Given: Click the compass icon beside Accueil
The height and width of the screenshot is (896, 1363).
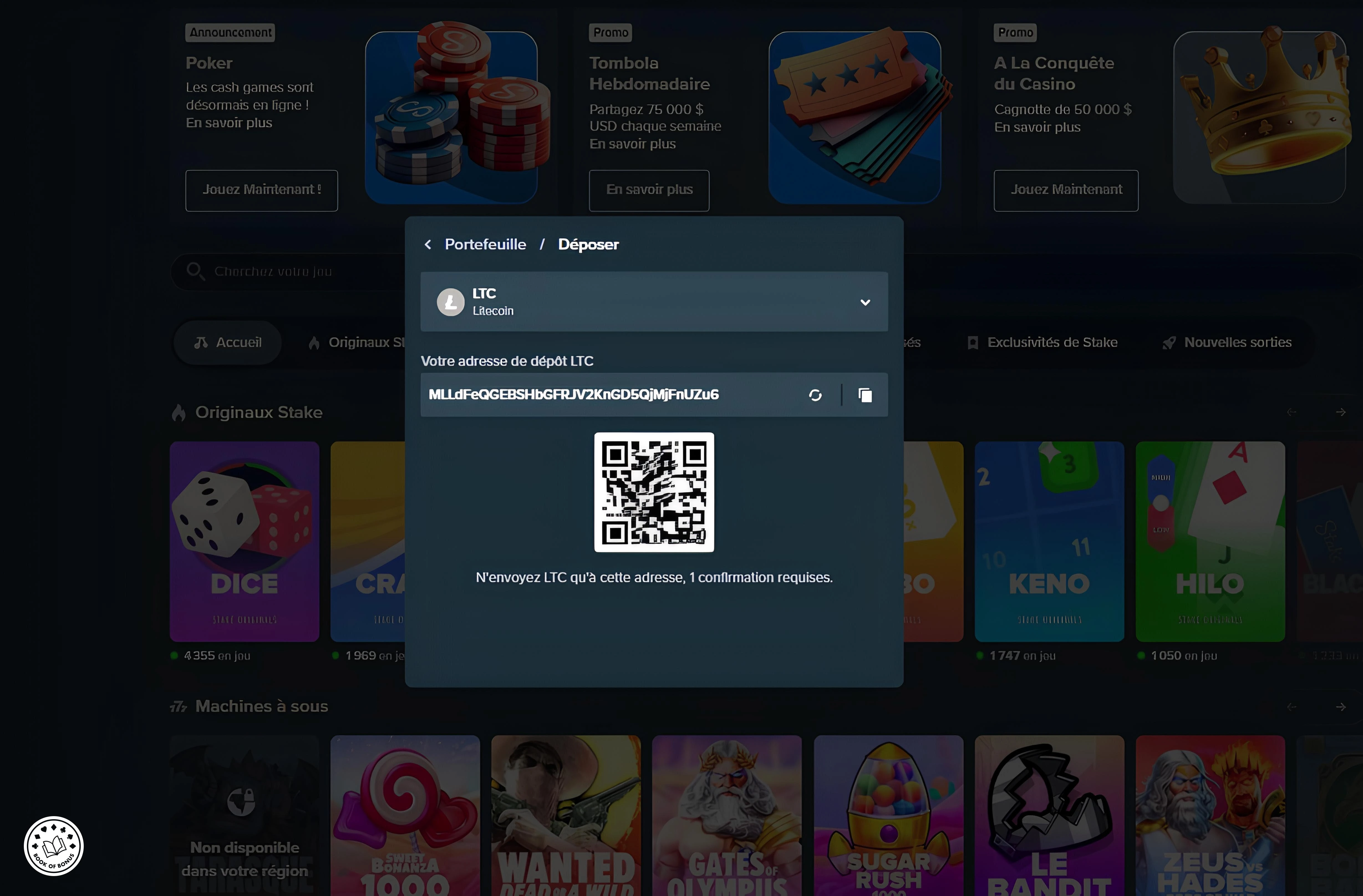Looking at the screenshot, I should tap(201, 343).
